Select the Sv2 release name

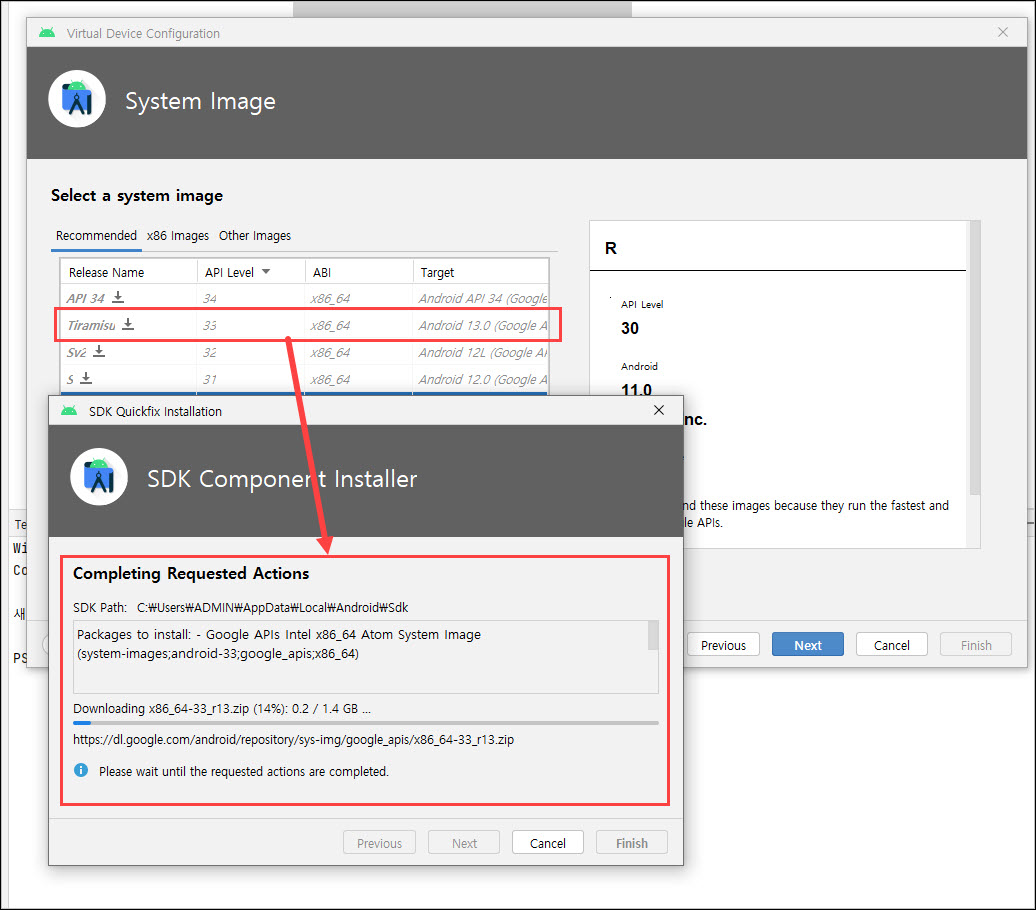coord(76,352)
